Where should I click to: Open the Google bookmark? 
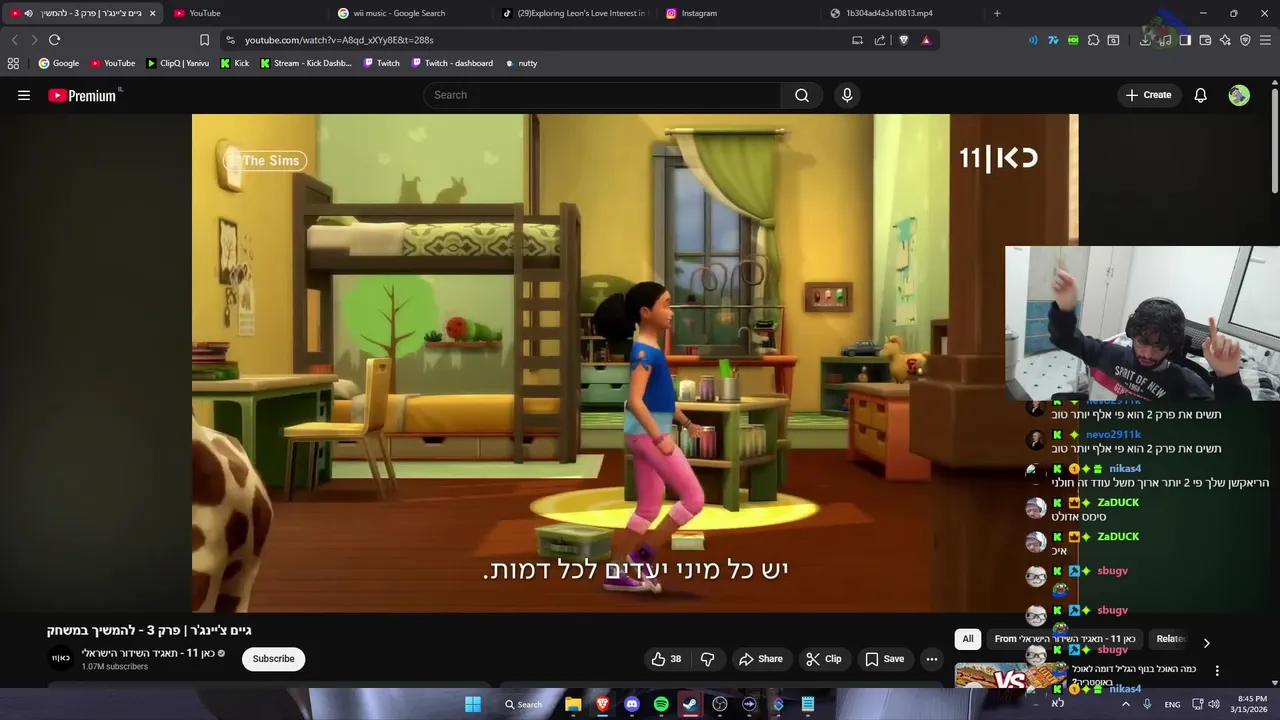click(59, 63)
